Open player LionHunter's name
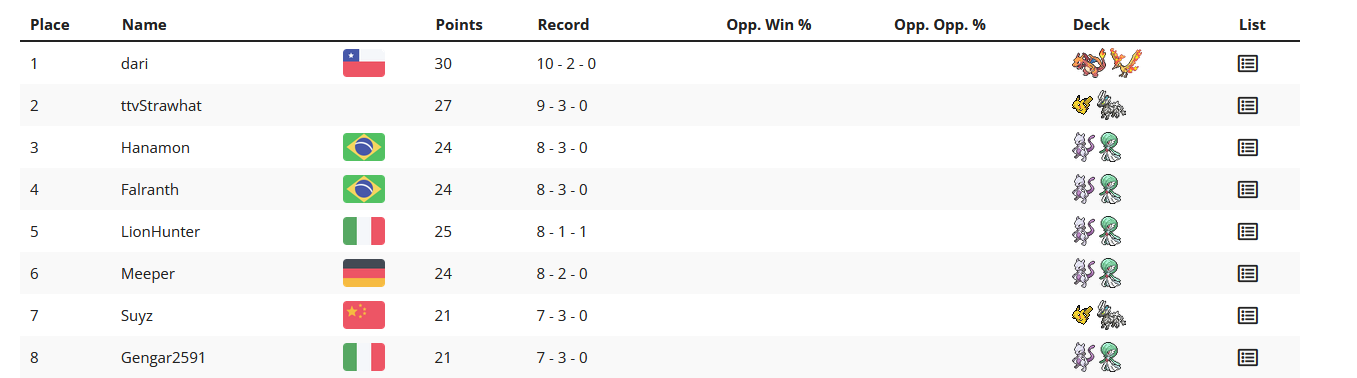Screen dimensions: 1357x378 tap(160, 231)
